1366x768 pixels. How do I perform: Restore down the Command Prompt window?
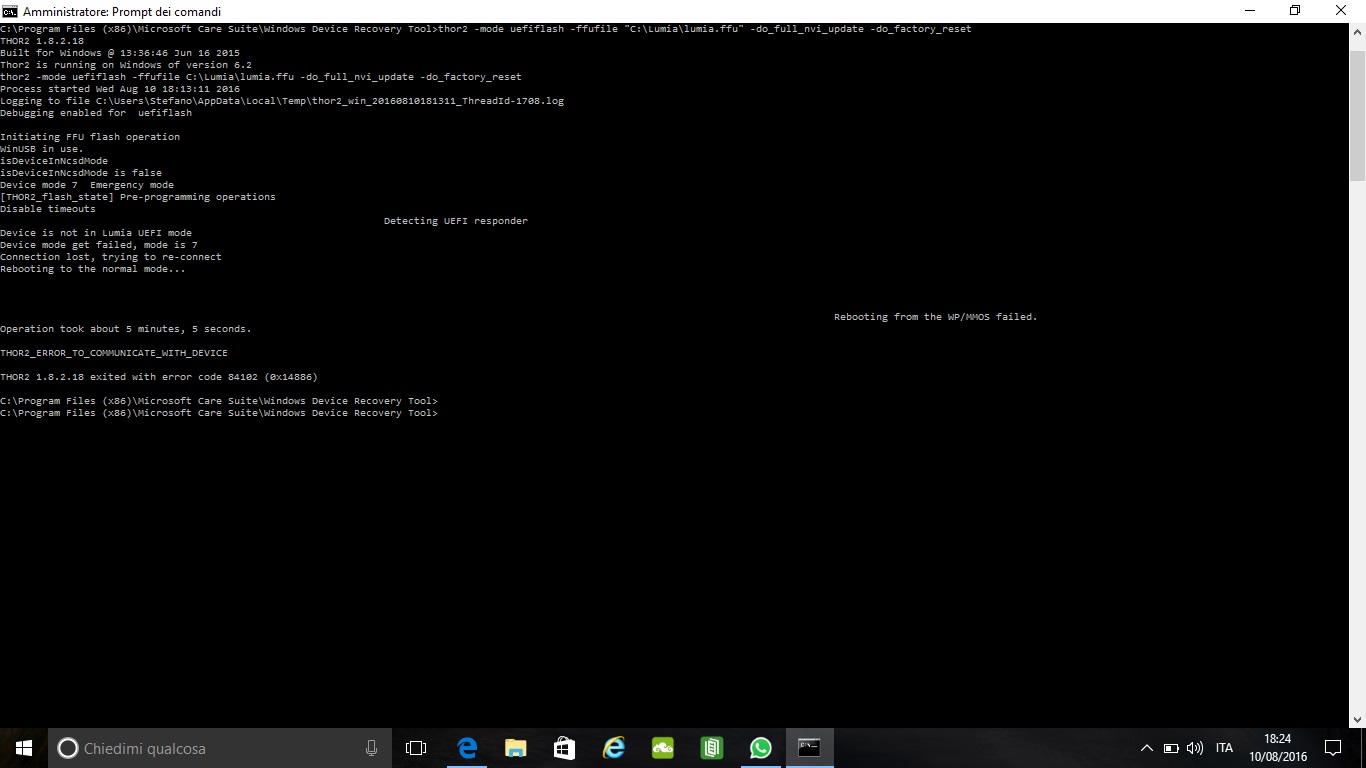(1296, 11)
